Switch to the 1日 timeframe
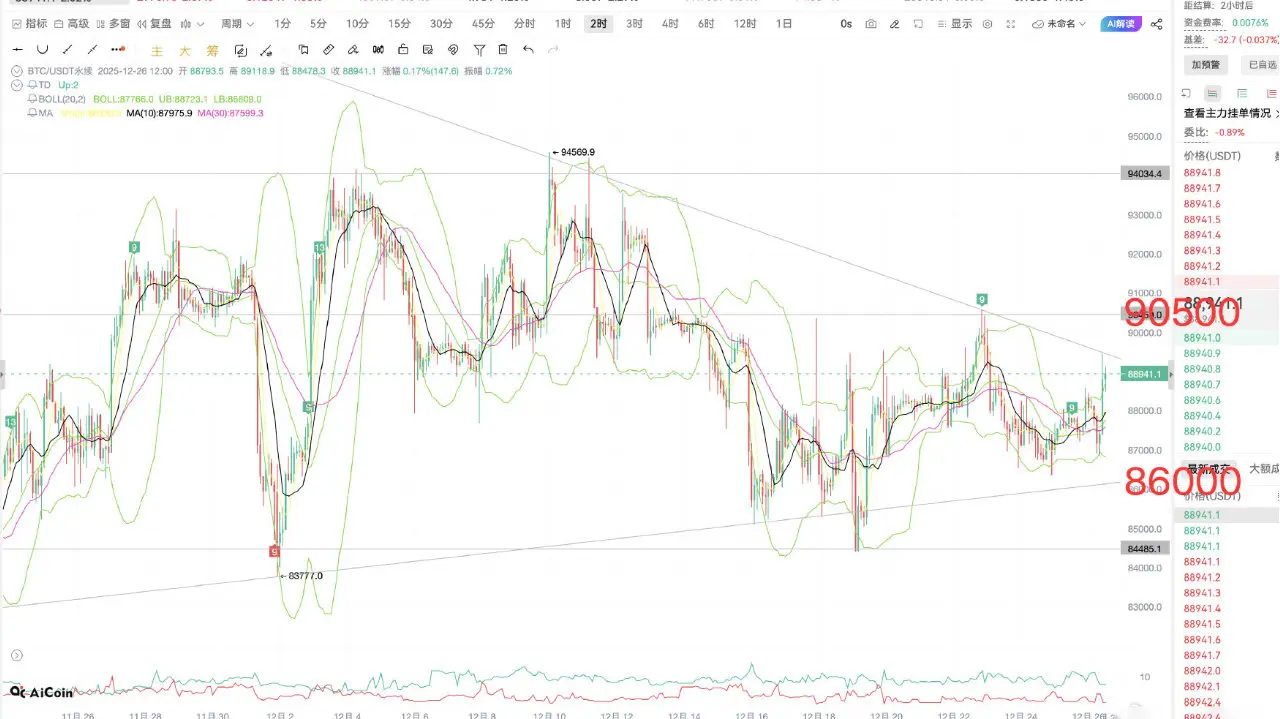Image resolution: width=1280 pixels, height=719 pixels. (x=784, y=24)
